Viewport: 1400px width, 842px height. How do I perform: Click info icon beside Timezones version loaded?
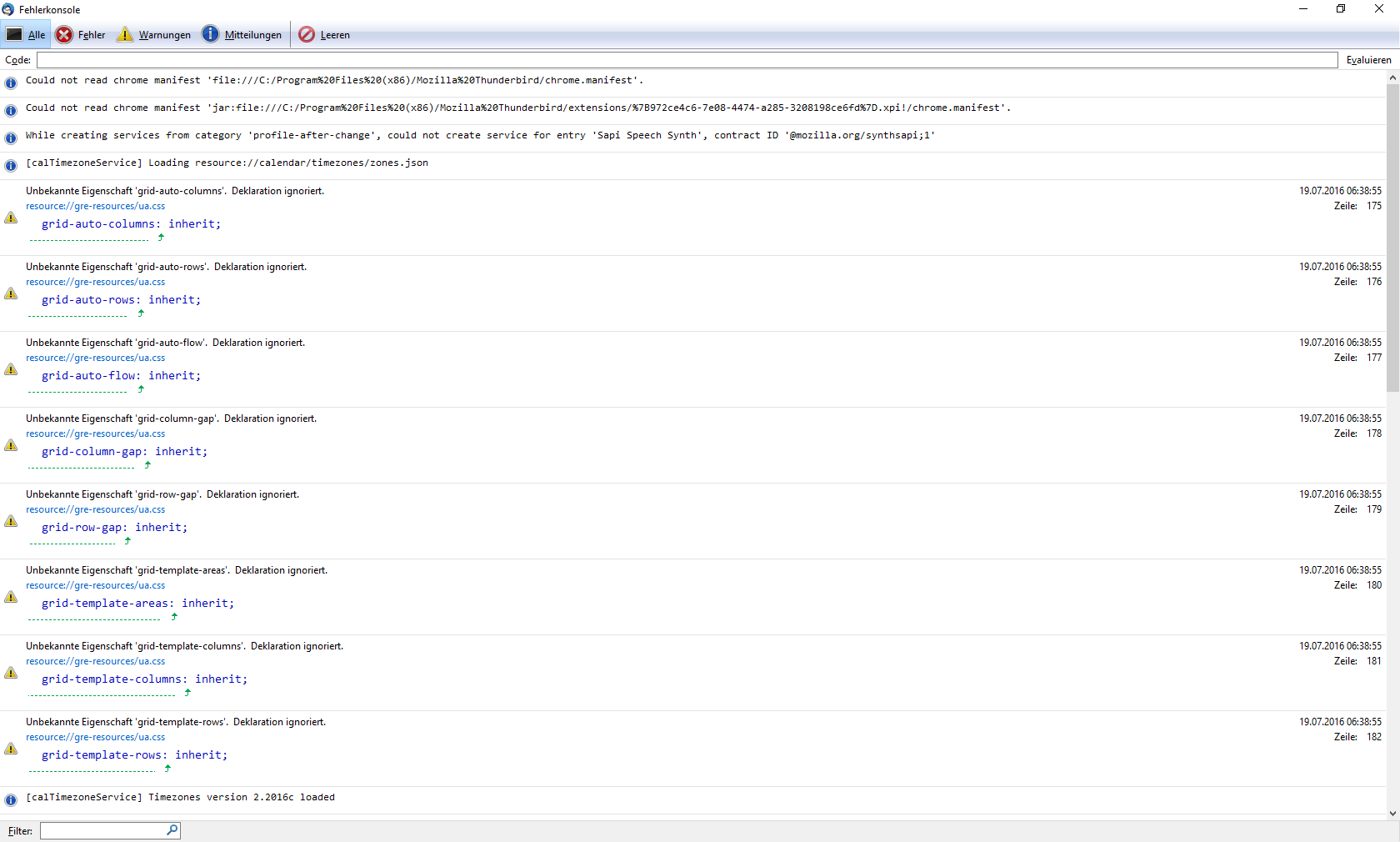(11, 800)
